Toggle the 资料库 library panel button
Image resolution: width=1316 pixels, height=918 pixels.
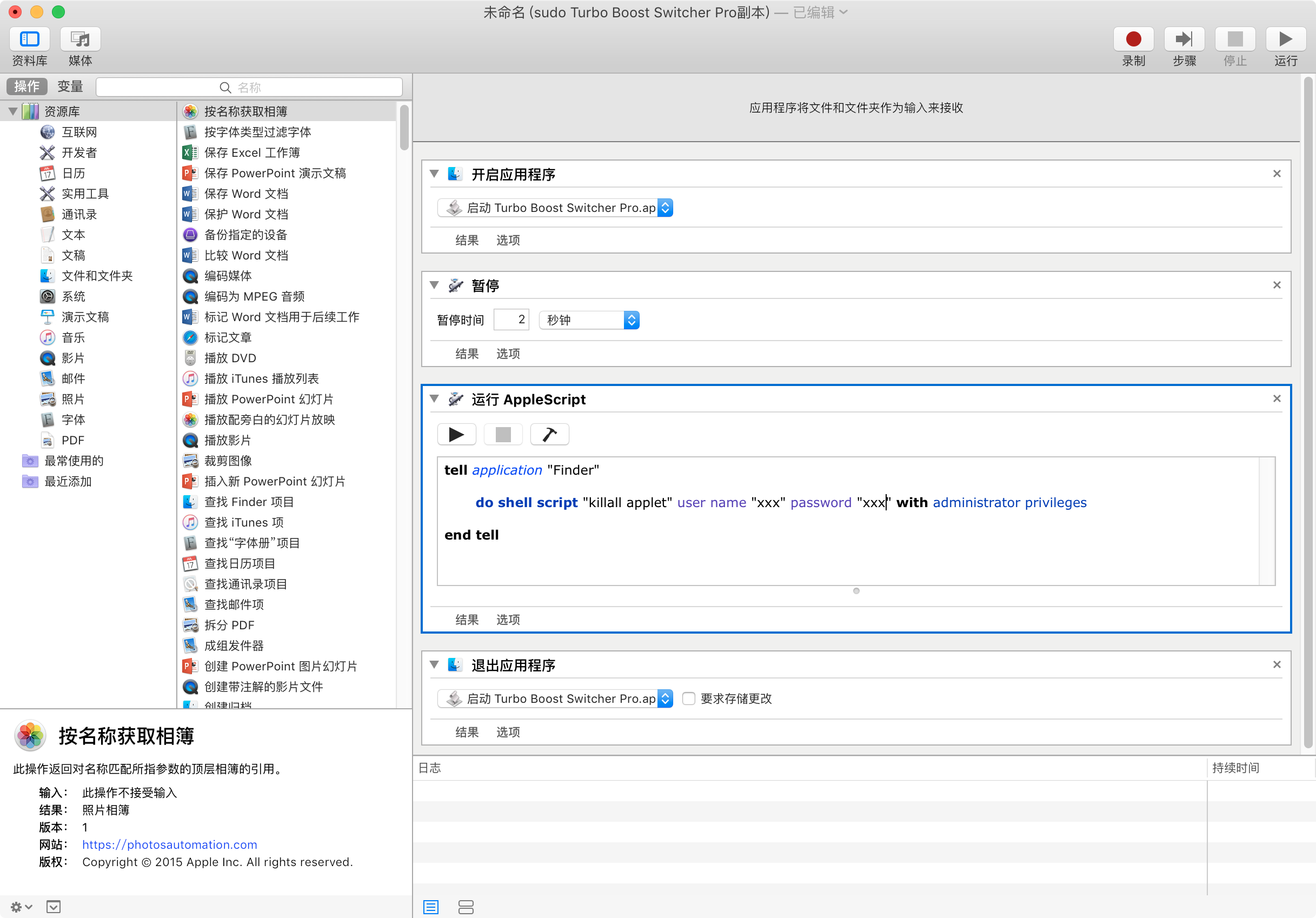click(x=29, y=39)
